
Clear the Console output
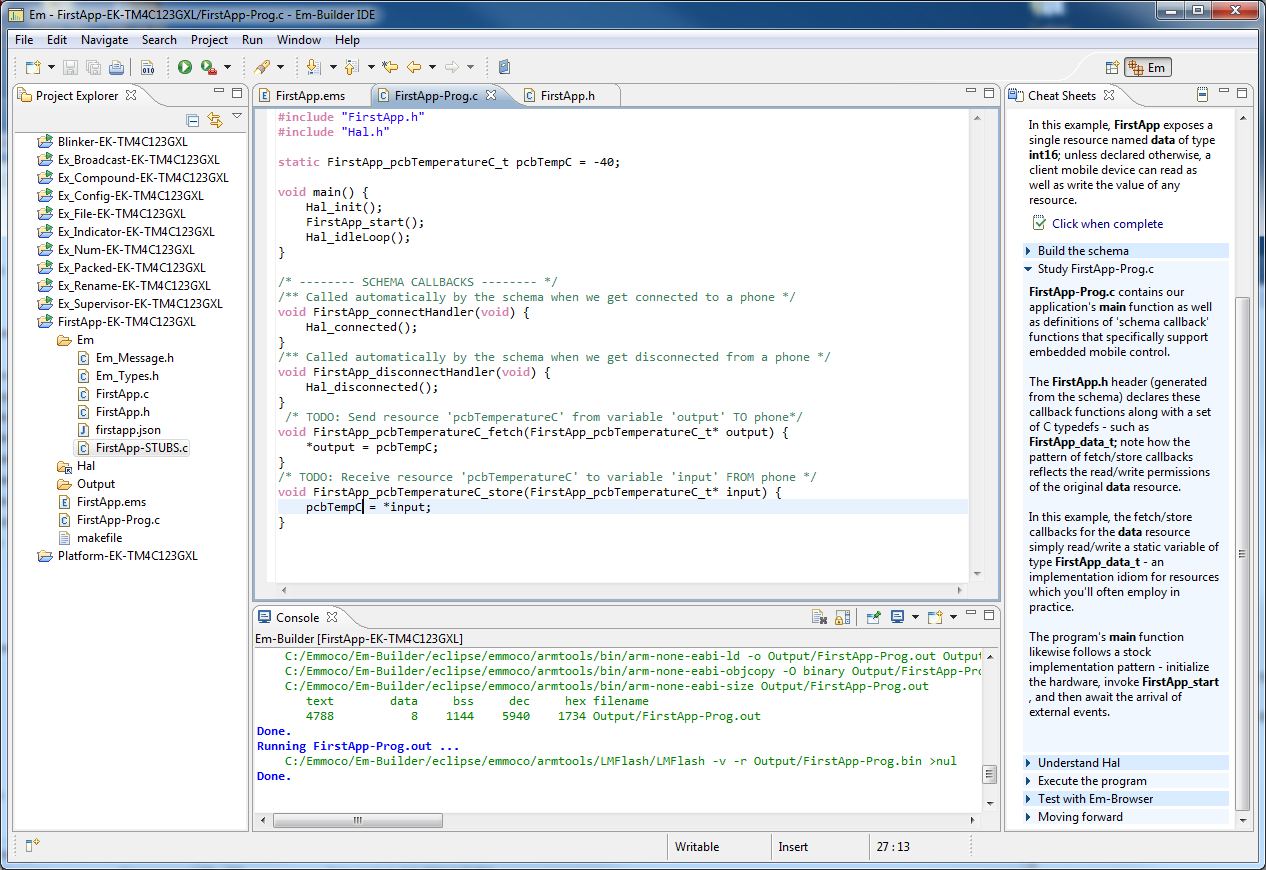click(x=820, y=617)
